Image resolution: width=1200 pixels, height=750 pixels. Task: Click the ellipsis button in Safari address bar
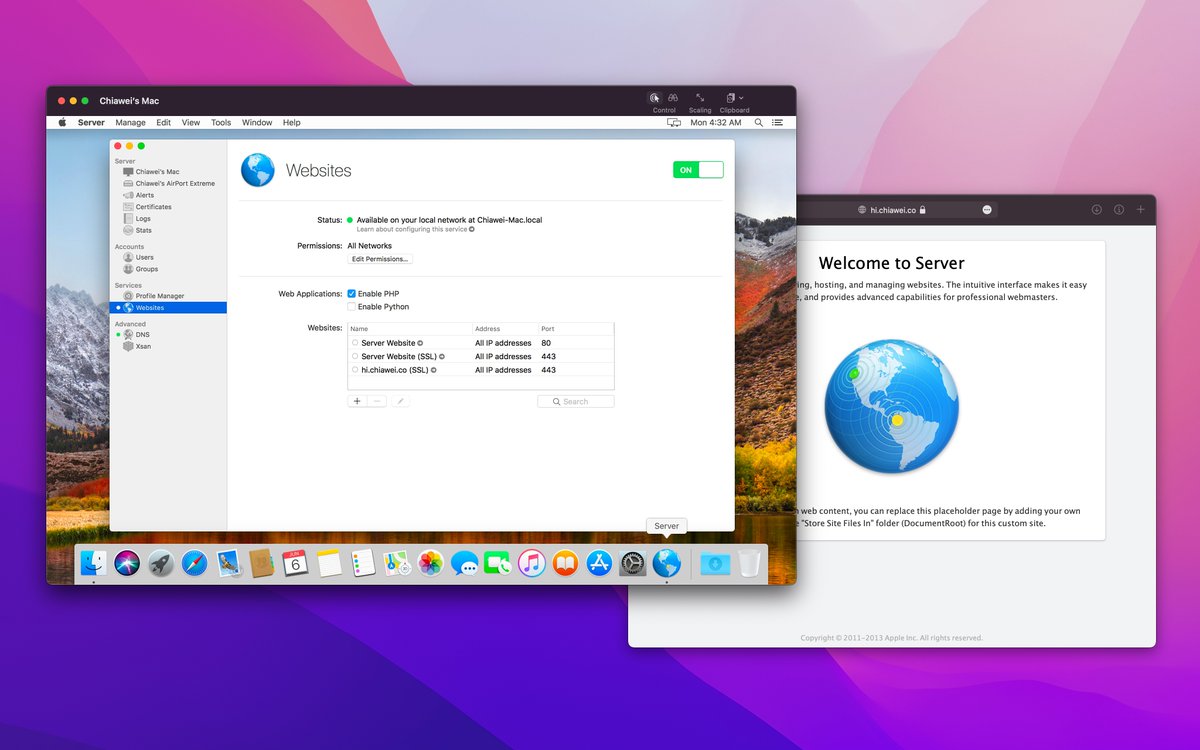click(987, 210)
